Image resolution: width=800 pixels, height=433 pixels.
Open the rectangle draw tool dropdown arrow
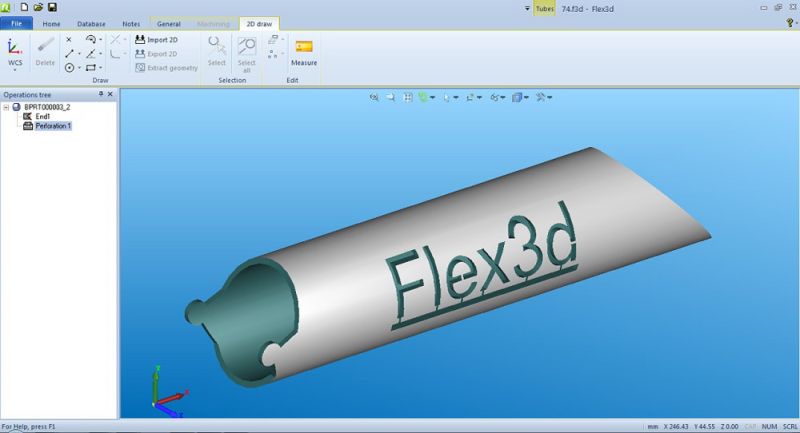click(x=102, y=68)
